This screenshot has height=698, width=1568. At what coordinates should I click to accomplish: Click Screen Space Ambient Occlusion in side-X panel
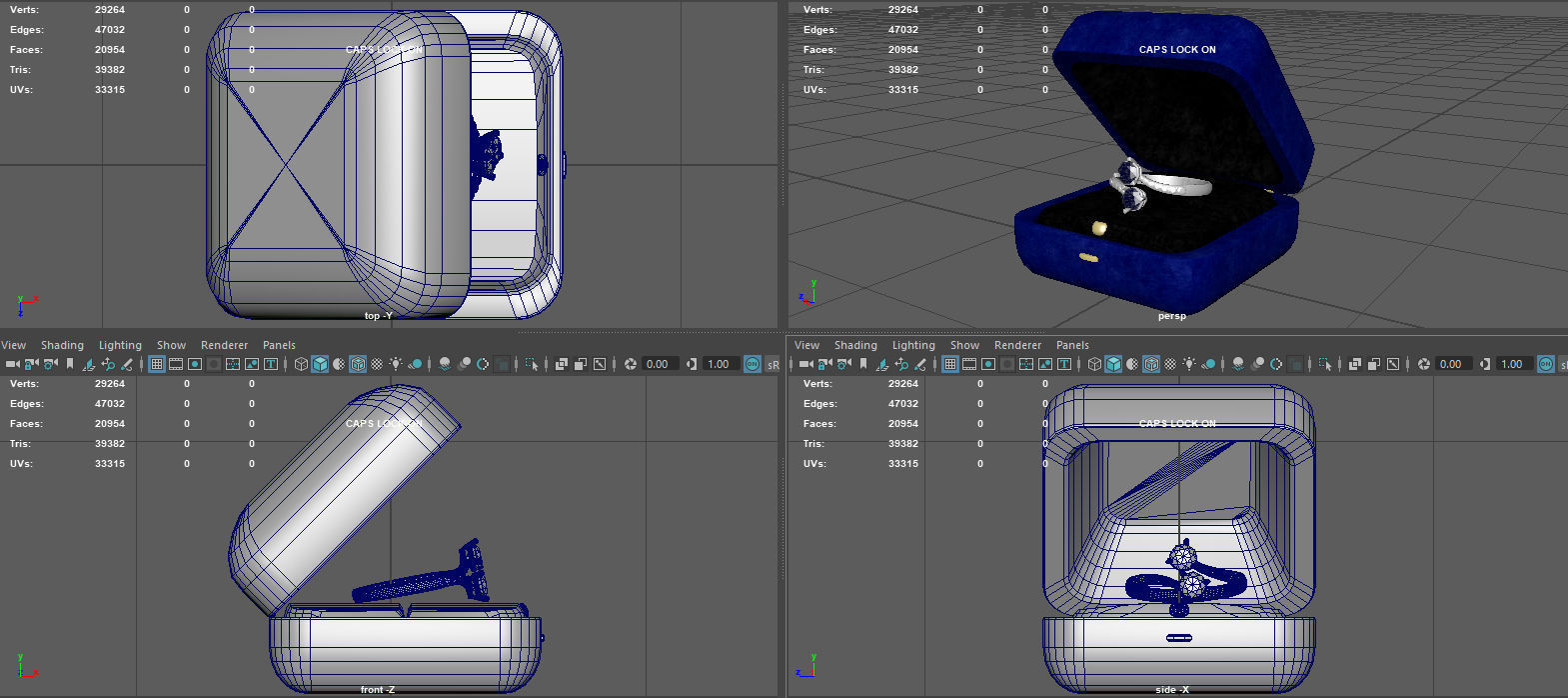(1238, 364)
